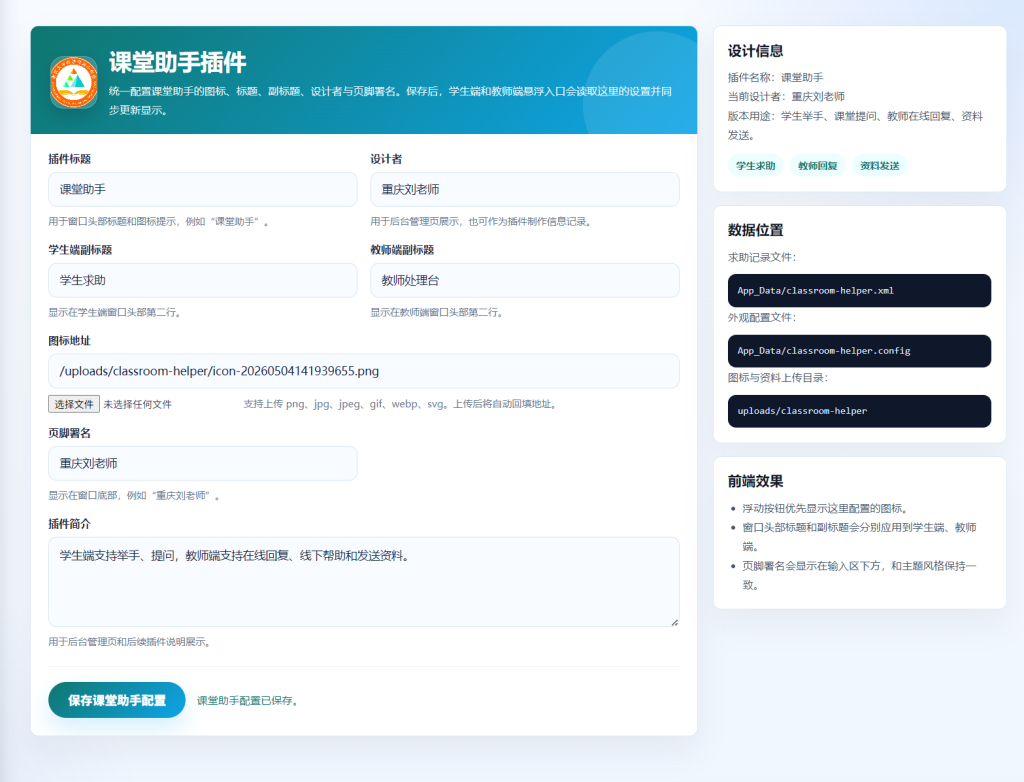
Task: Select the App_Data/classroom-helper.config path
Action: click(x=824, y=351)
